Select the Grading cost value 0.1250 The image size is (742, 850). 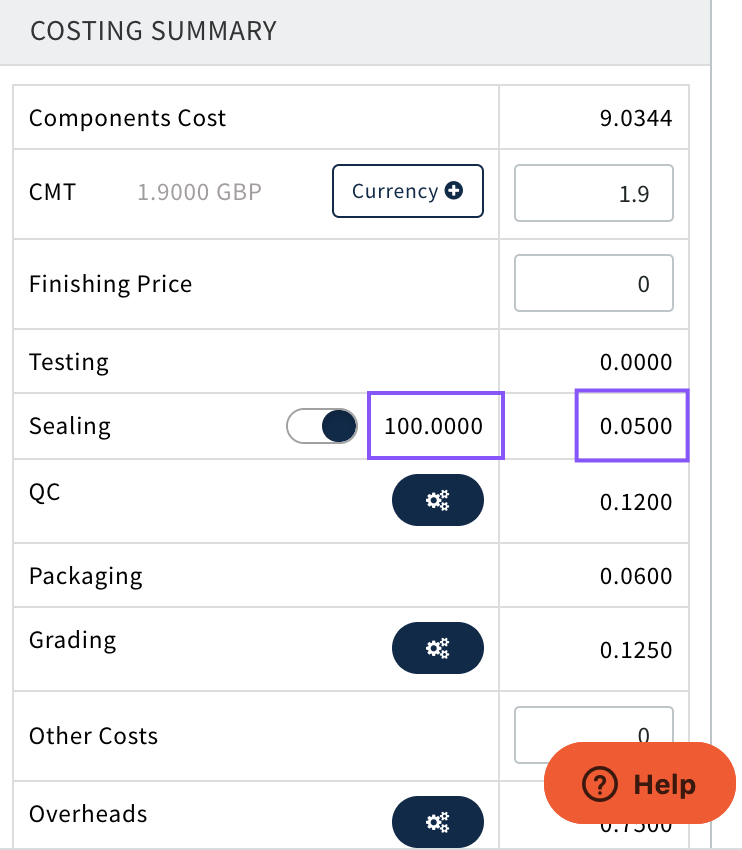click(636, 651)
